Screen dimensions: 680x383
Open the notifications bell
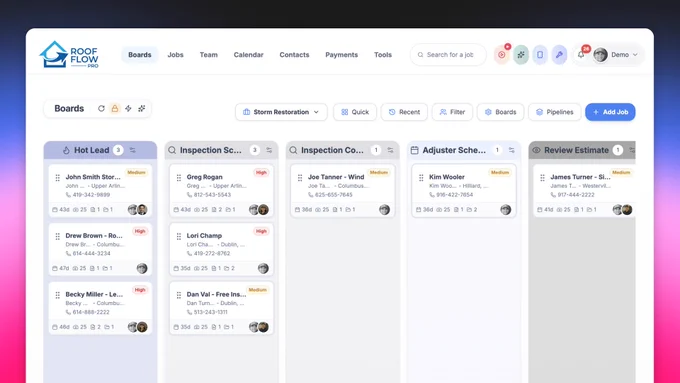581,55
